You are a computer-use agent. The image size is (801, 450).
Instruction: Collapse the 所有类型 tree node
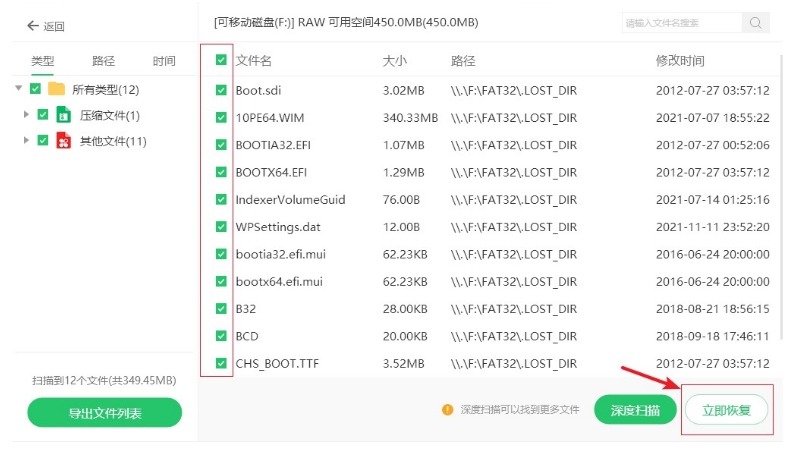[x=20, y=89]
